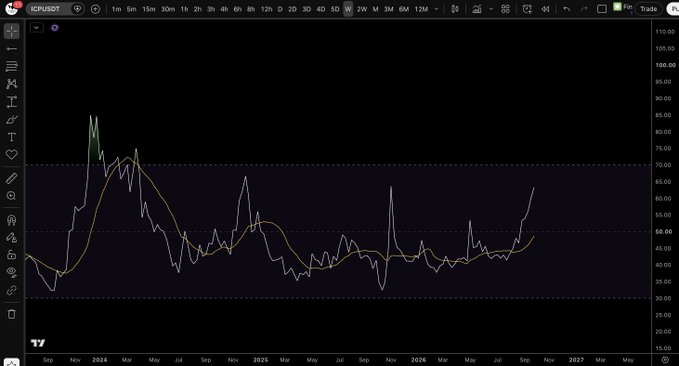The image size is (679, 366).
Task: Open the Fibonacci and Gann tools
Action: coord(12,66)
